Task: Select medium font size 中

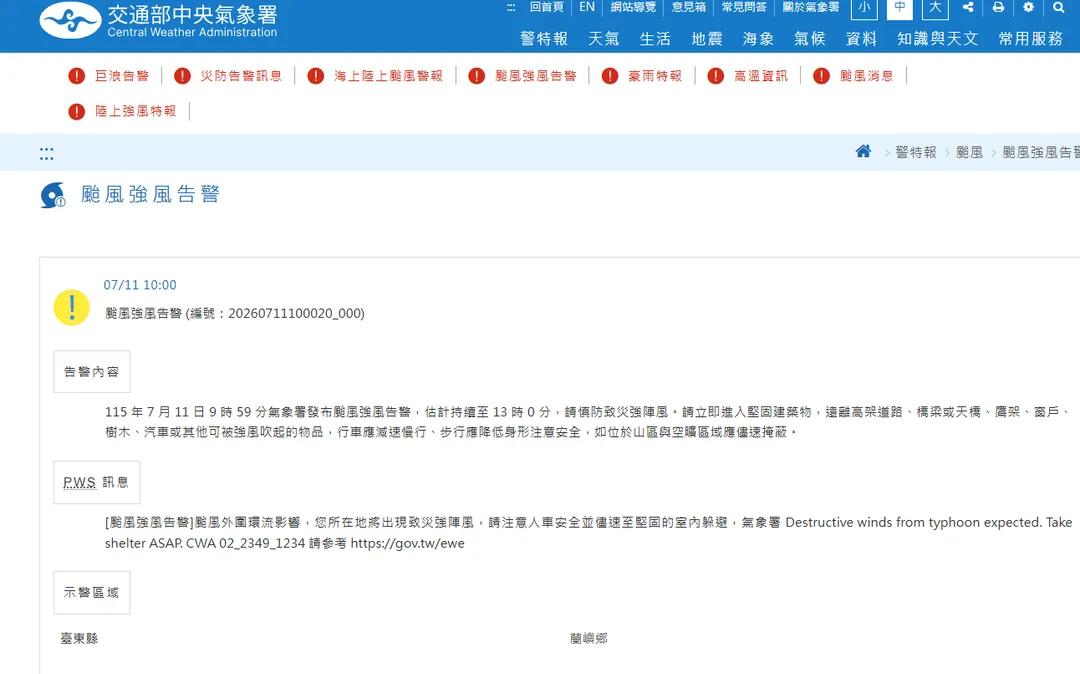Action: 900,8
